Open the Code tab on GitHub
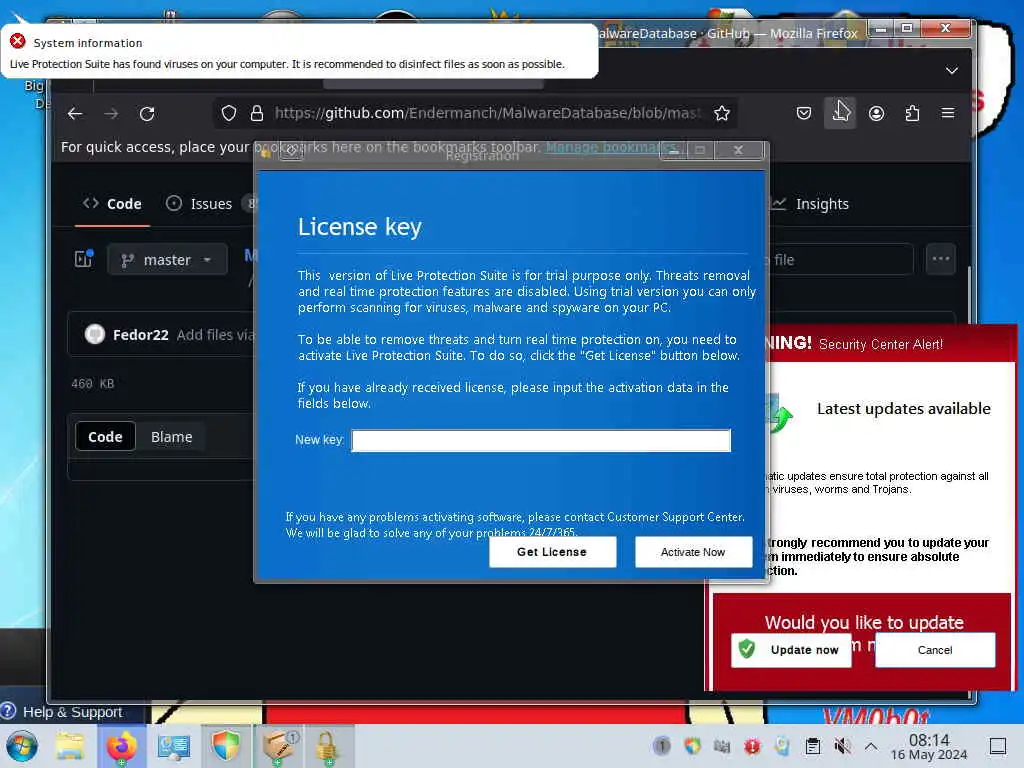Screen dimensions: 1024x768 tap(112, 204)
